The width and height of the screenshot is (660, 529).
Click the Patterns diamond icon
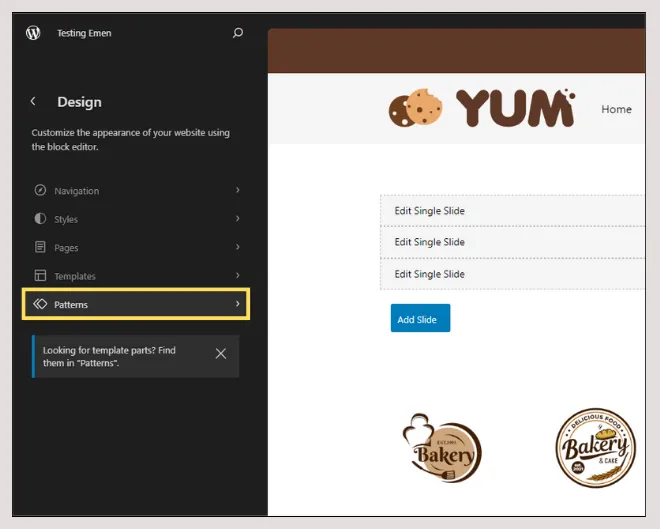40,304
